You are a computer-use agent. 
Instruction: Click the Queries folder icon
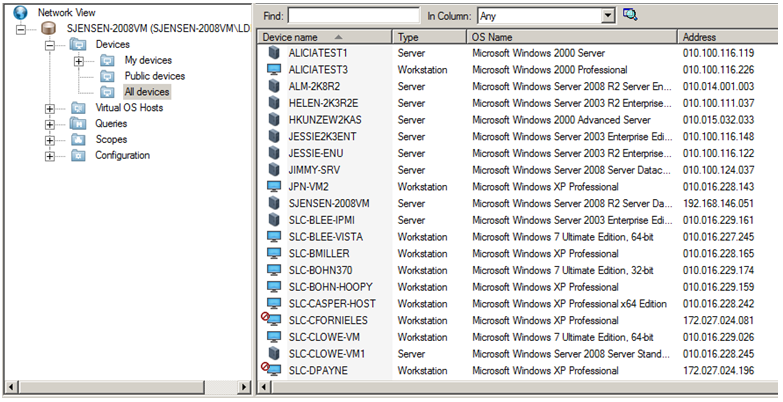(78, 124)
